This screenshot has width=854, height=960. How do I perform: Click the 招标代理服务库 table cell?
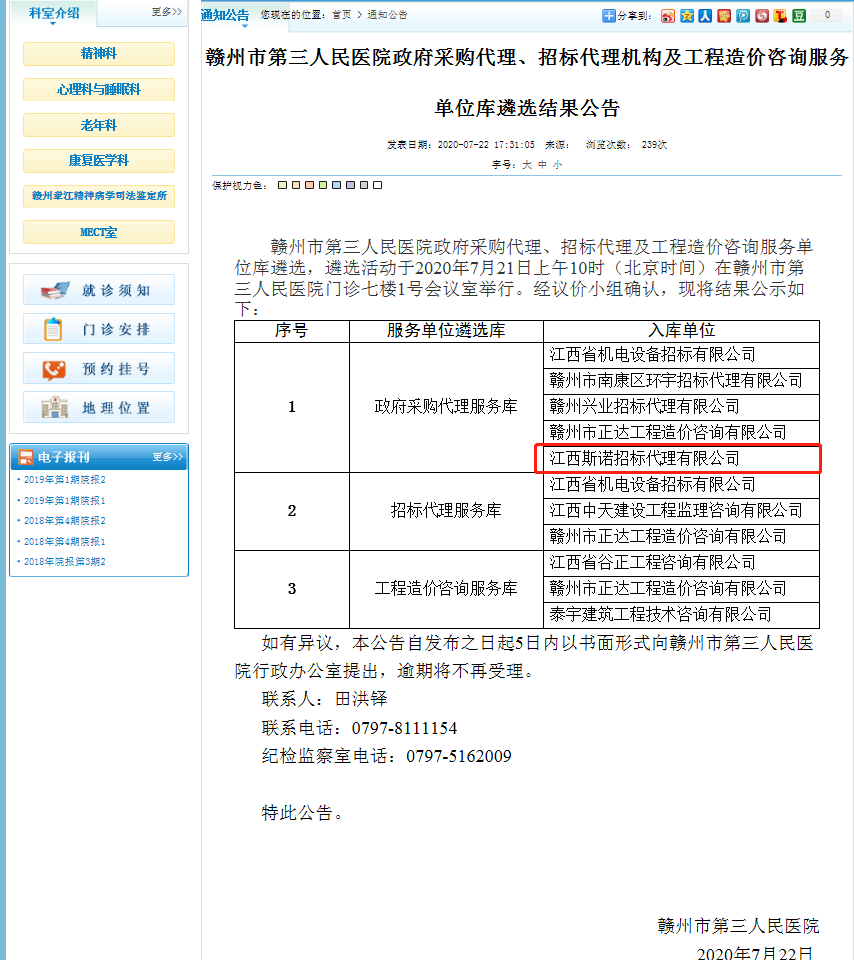pos(446,511)
